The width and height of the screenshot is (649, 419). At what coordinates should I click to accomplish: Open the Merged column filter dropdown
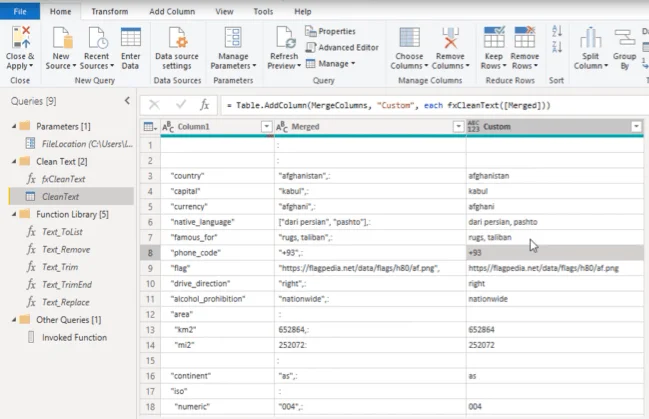point(458,127)
